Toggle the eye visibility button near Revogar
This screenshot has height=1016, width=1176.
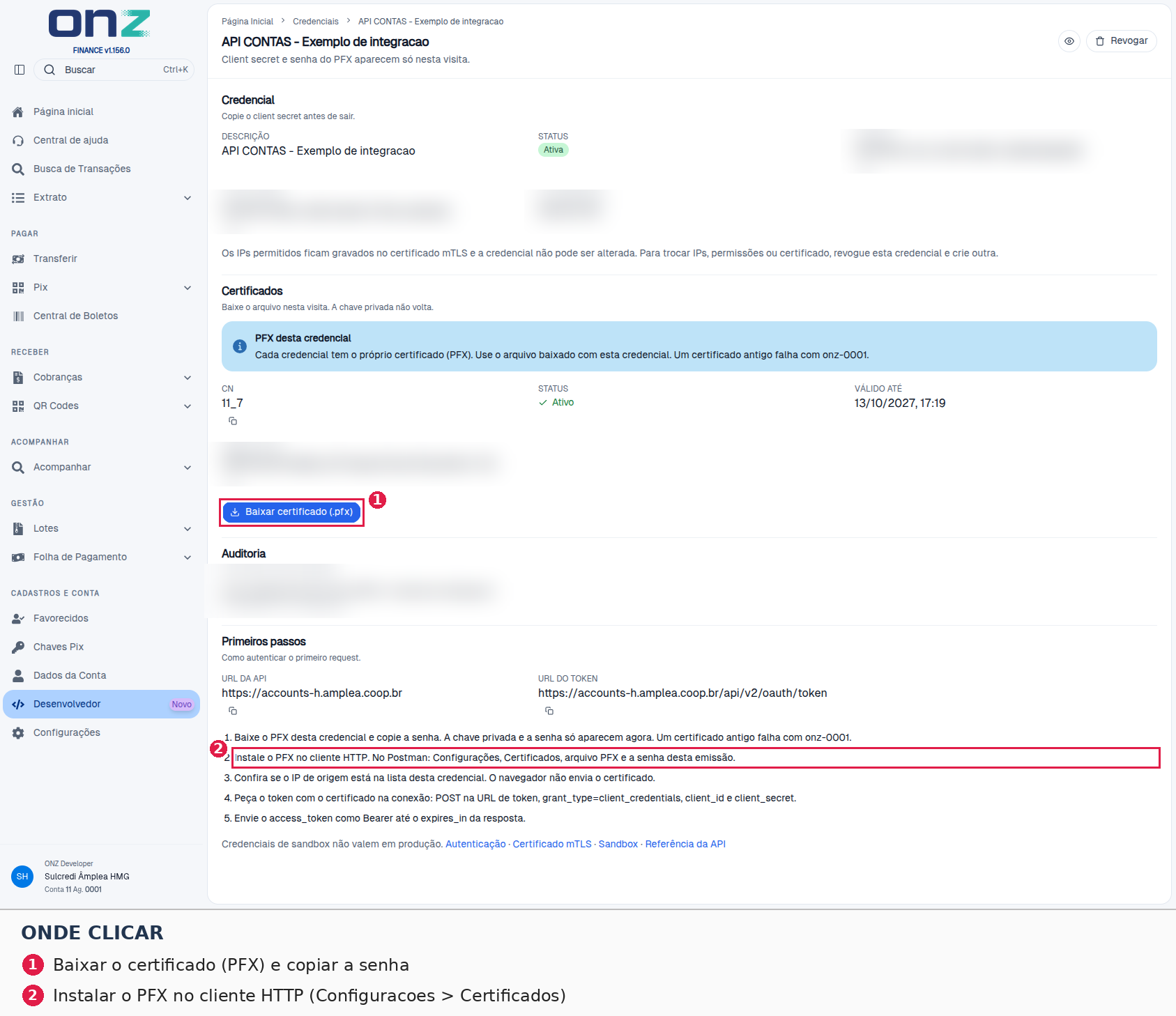coord(1069,41)
